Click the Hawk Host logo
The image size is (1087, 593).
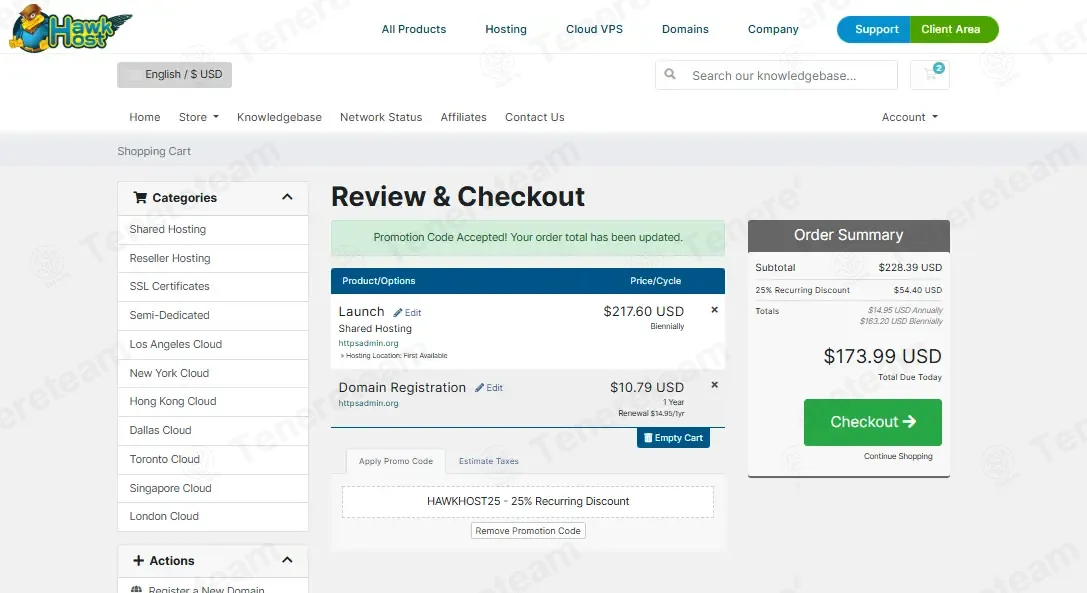tap(70, 28)
